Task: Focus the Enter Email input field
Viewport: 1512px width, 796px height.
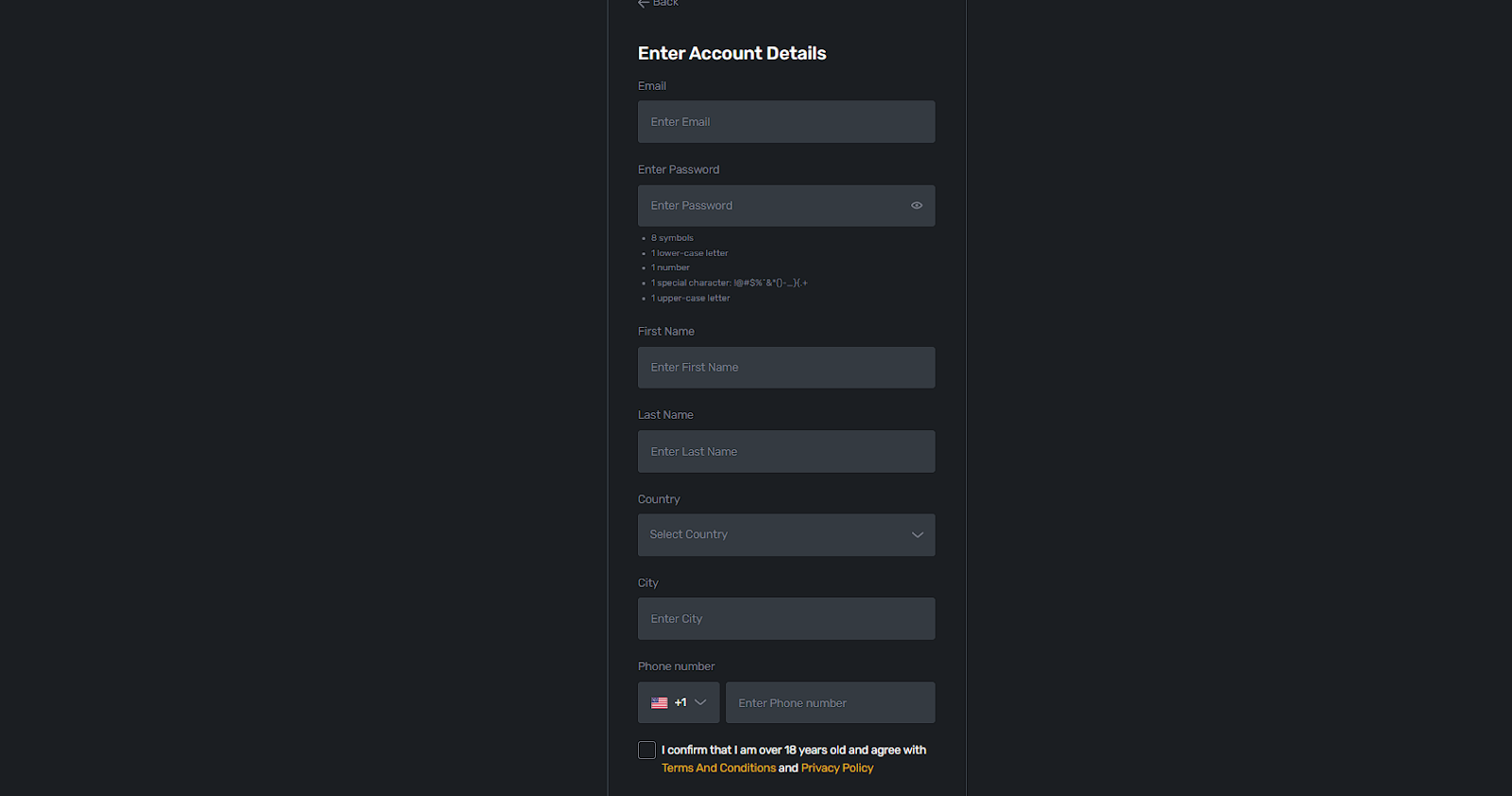Action: [786, 122]
